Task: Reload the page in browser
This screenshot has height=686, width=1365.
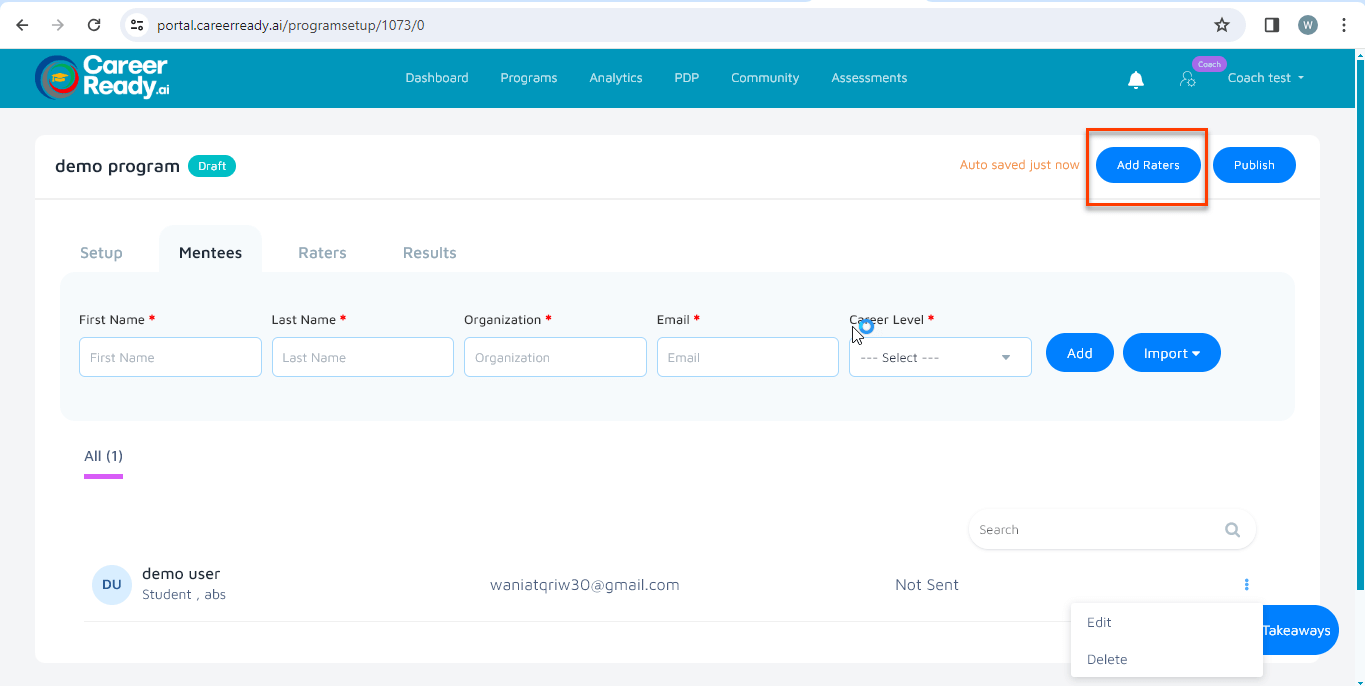Action: coord(94,25)
